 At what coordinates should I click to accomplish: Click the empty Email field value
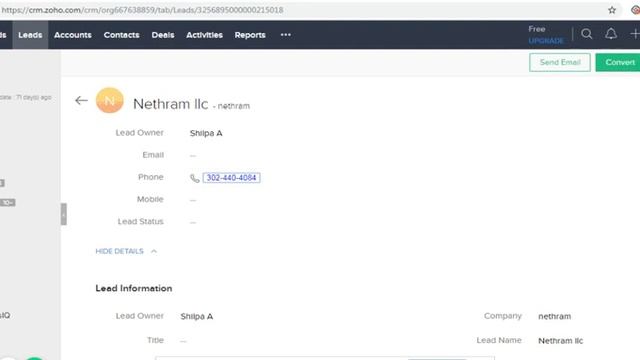point(193,156)
